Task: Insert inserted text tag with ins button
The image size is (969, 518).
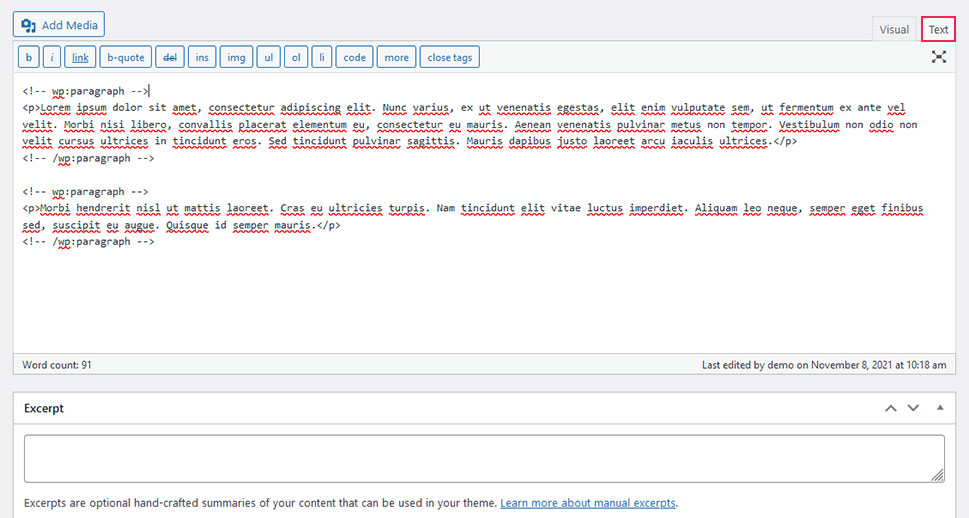Action: pos(202,57)
